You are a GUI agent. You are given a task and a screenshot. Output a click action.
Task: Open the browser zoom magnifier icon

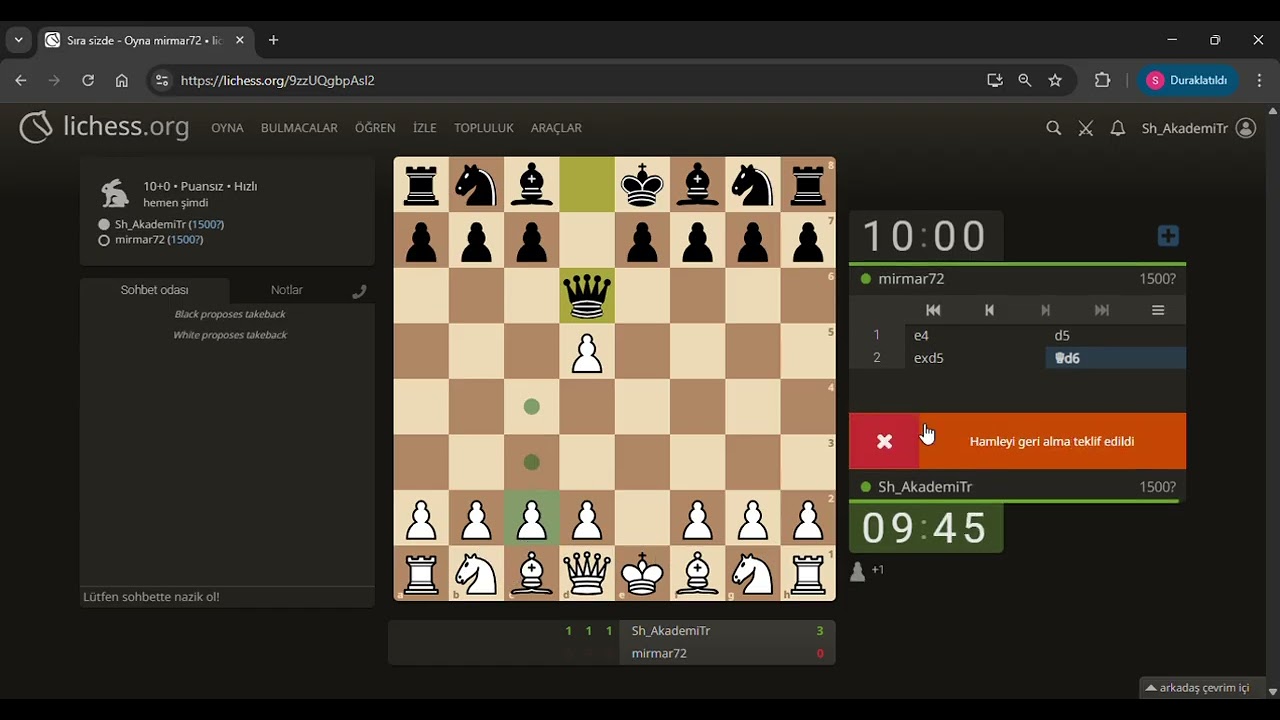(1024, 80)
